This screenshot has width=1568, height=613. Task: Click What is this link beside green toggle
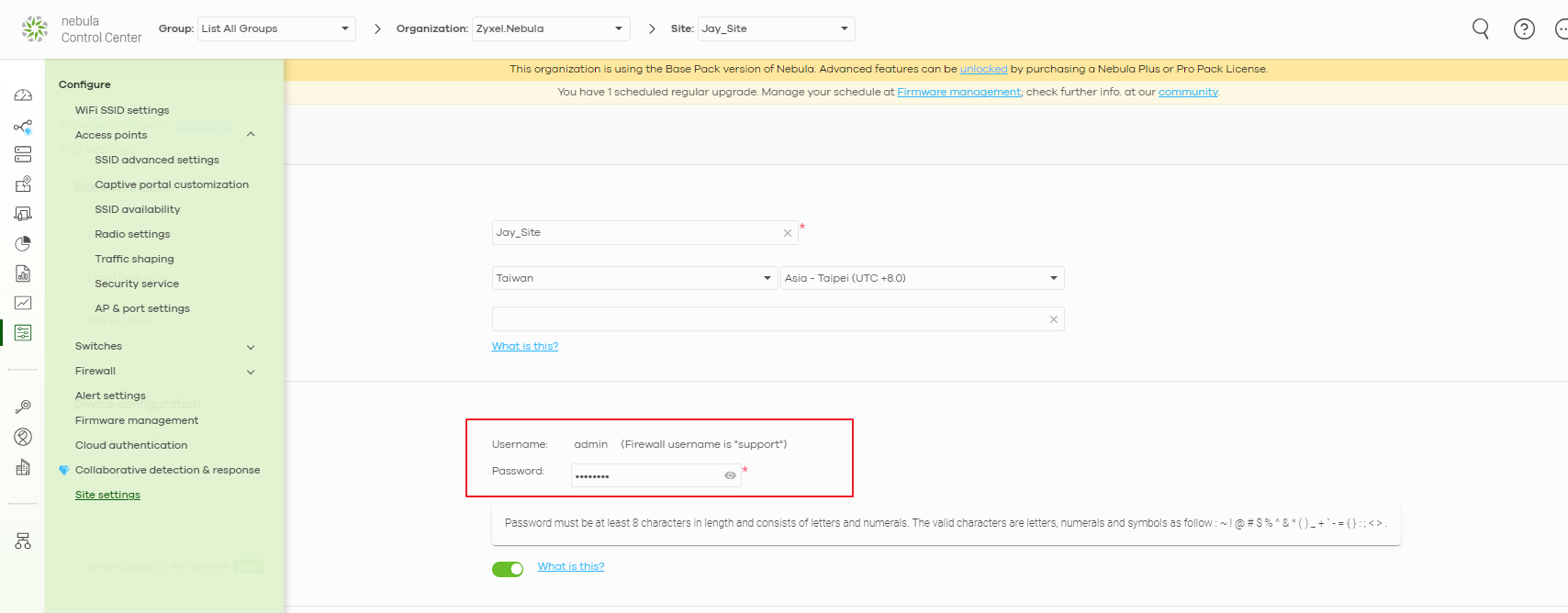tap(571, 566)
